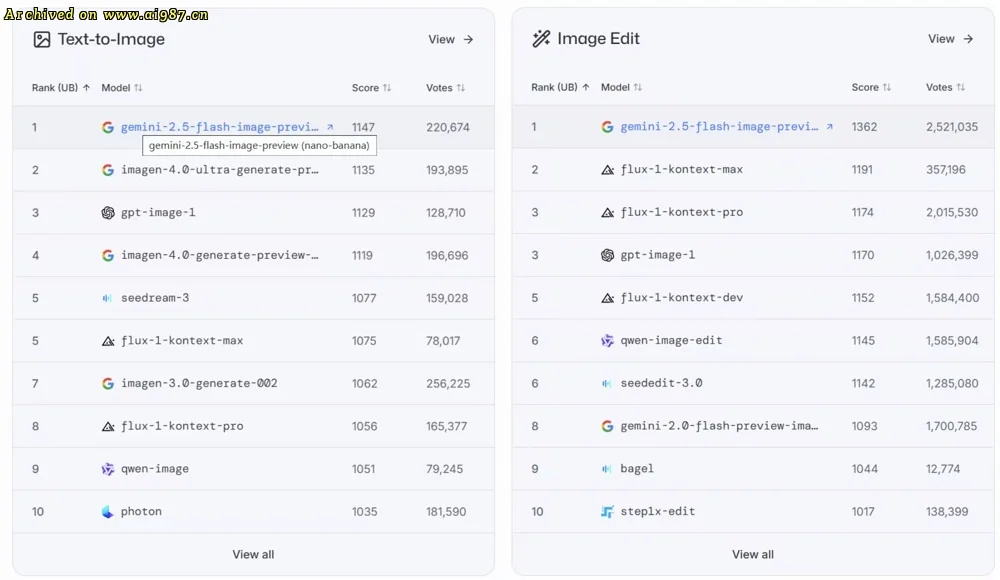Click the Google icon beside imagen-4.0-generate-preview
This screenshot has width=1000, height=580.
click(x=108, y=255)
